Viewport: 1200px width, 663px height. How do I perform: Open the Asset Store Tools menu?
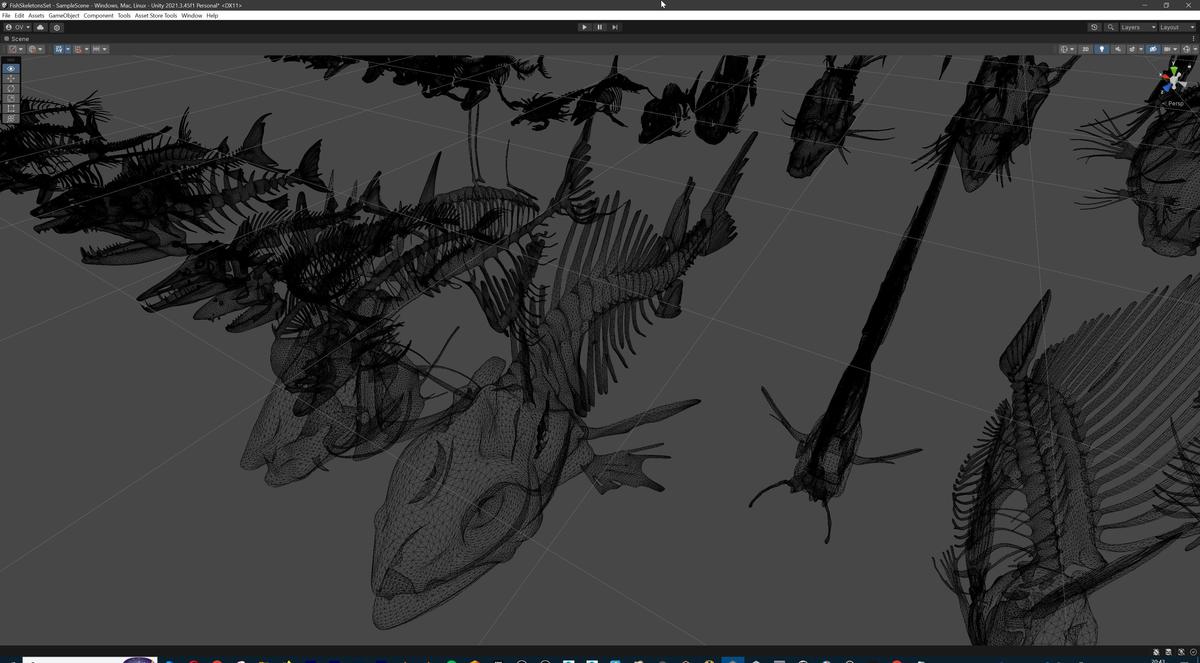click(155, 15)
